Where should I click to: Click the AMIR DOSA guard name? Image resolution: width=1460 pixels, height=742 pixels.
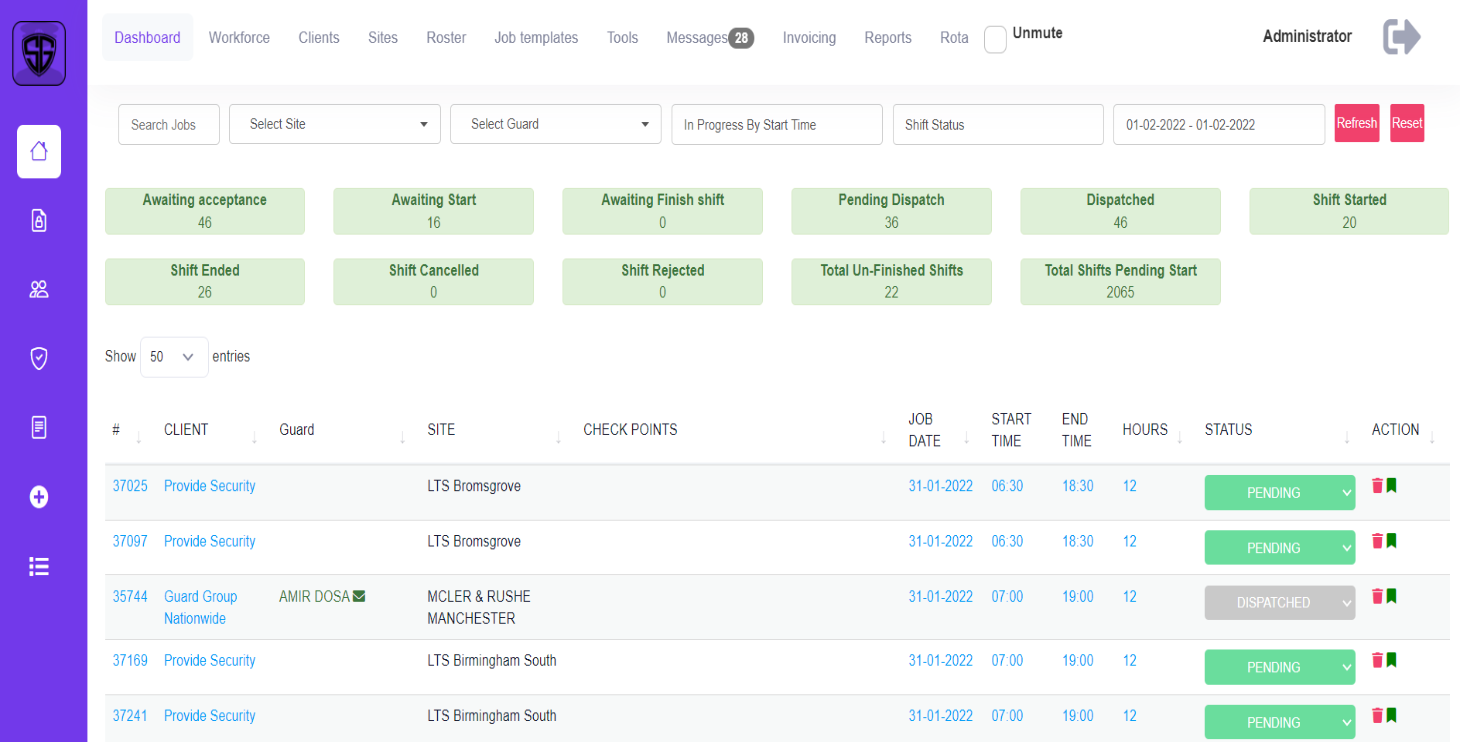click(x=314, y=596)
